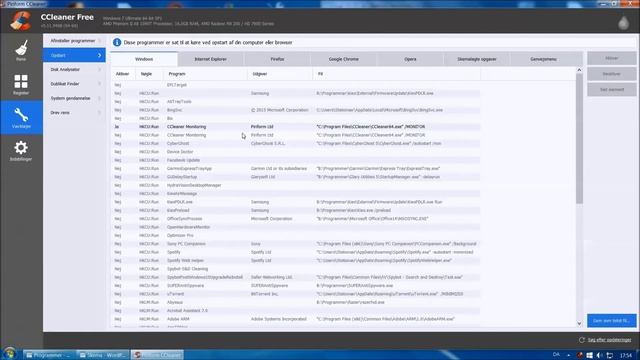Select the Acrobat Assistant 7.0 entry

pyautogui.click(x=296, y=311)
